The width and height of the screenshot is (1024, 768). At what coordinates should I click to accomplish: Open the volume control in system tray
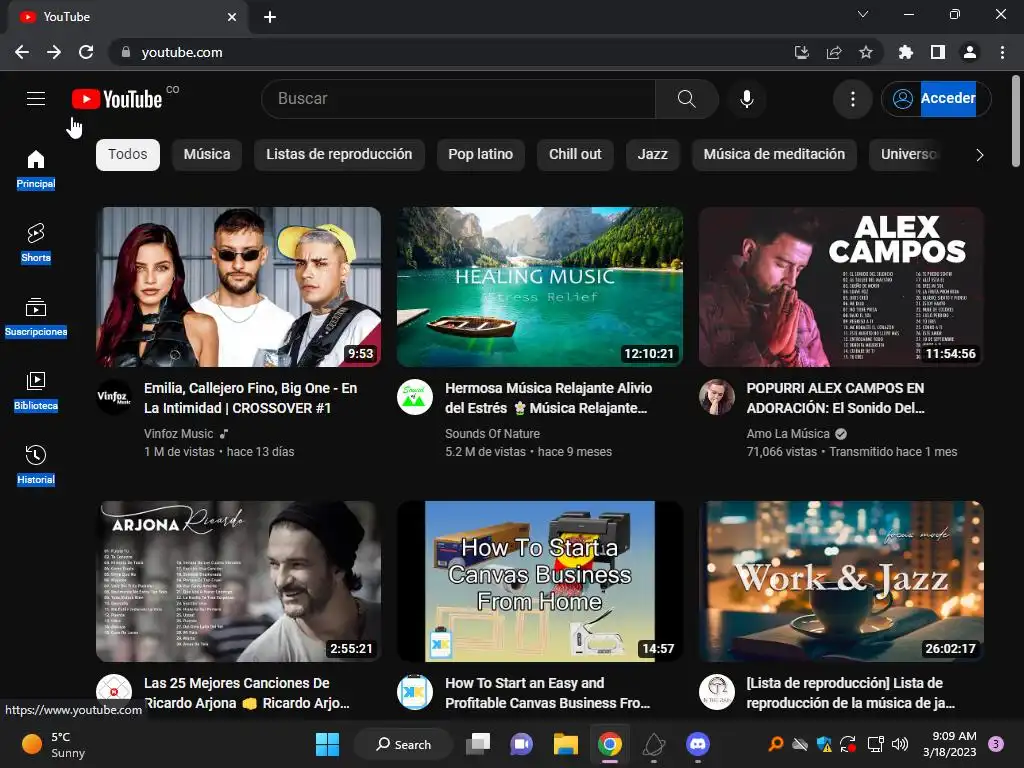tap(900, 744)
